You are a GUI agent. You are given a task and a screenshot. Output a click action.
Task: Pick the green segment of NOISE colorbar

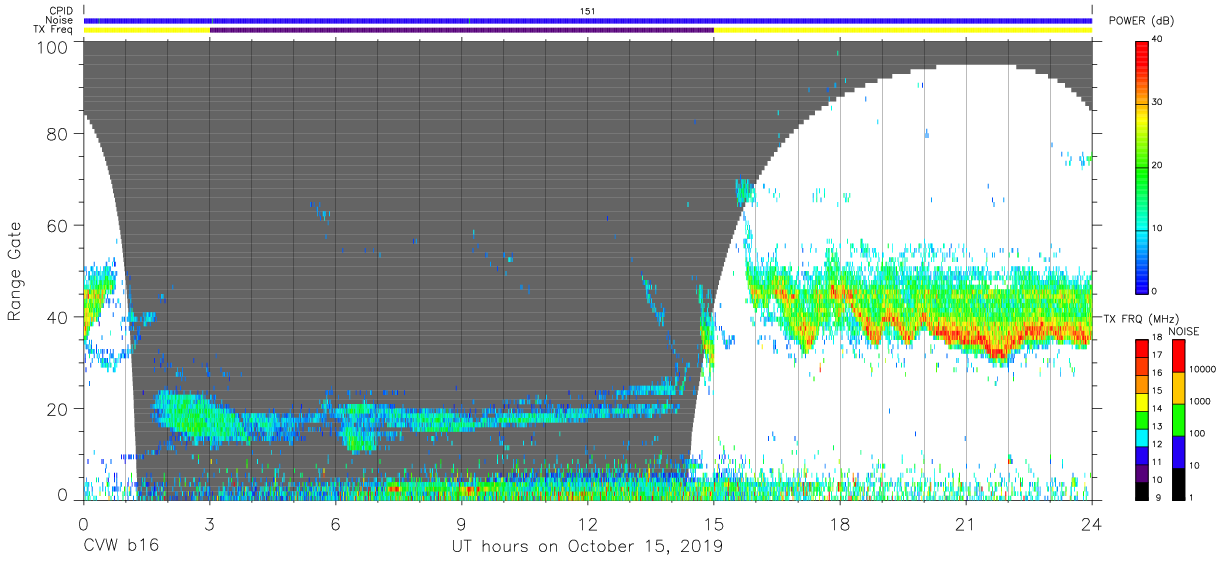(x=1177, y=419)
